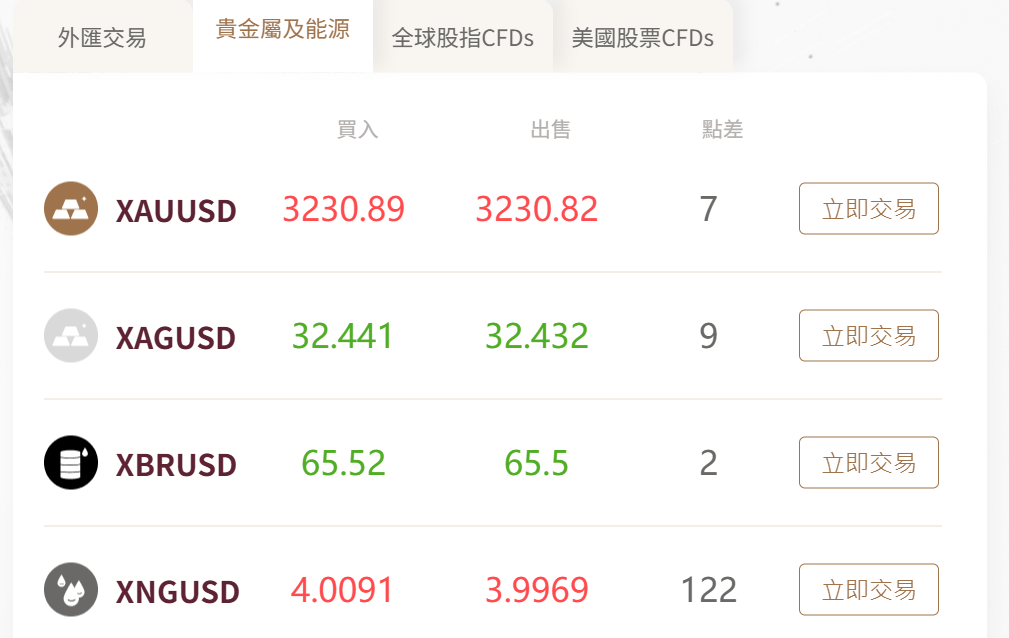The image size is (1009, 638).
Task: Click the XAUUSD gold bars icon
Action: 71,209
